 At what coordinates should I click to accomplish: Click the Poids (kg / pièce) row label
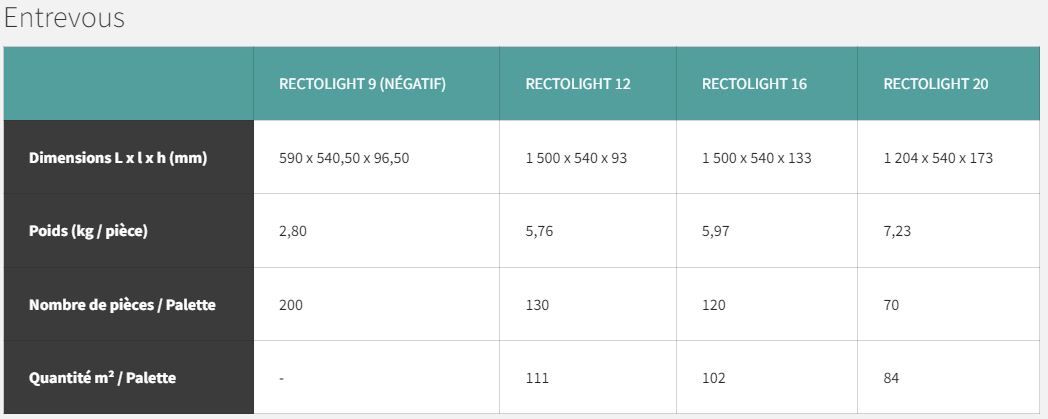88,231
